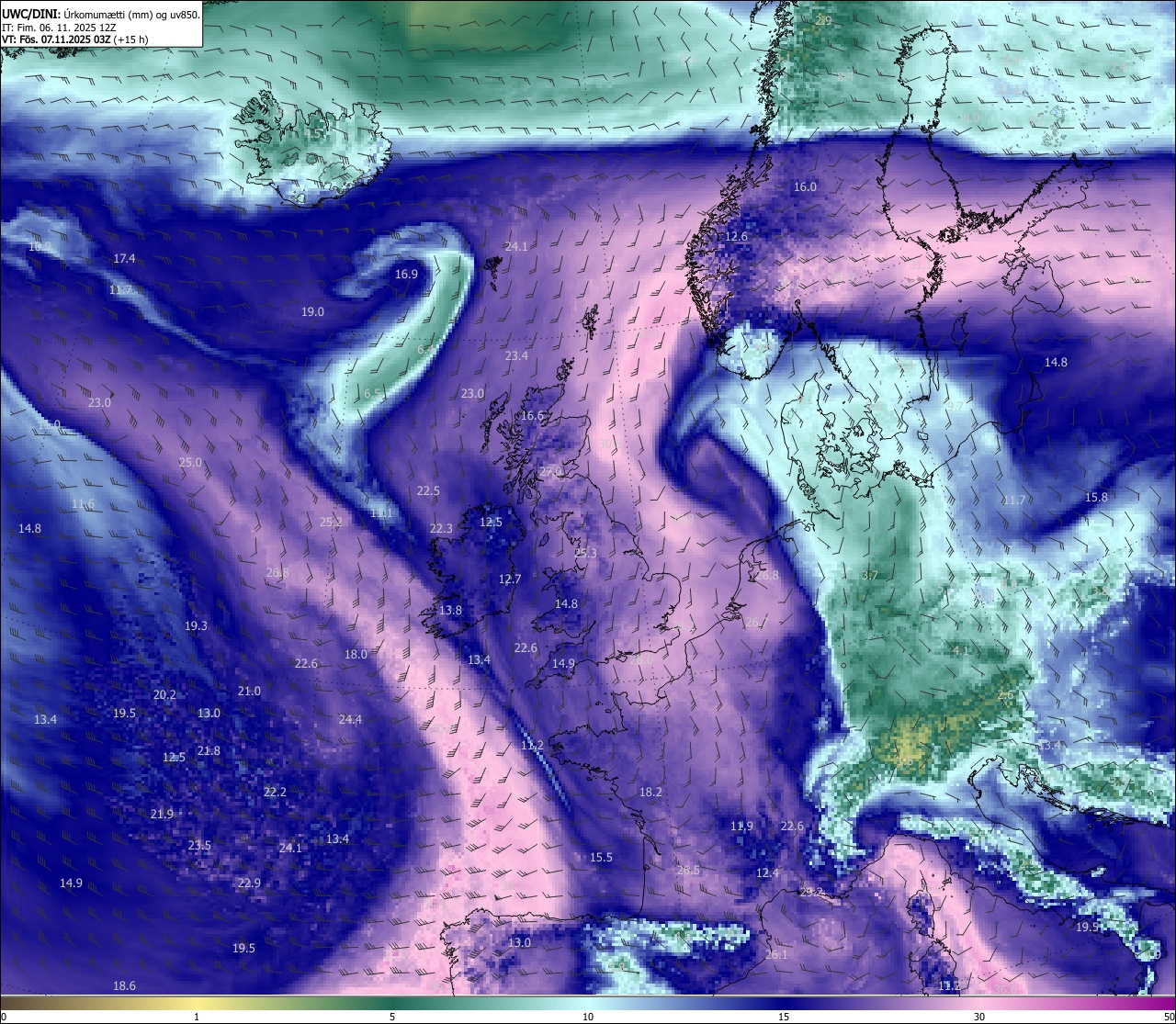Select the 11.6 map value
The image size is (1176, 1024).
point(83,503)
